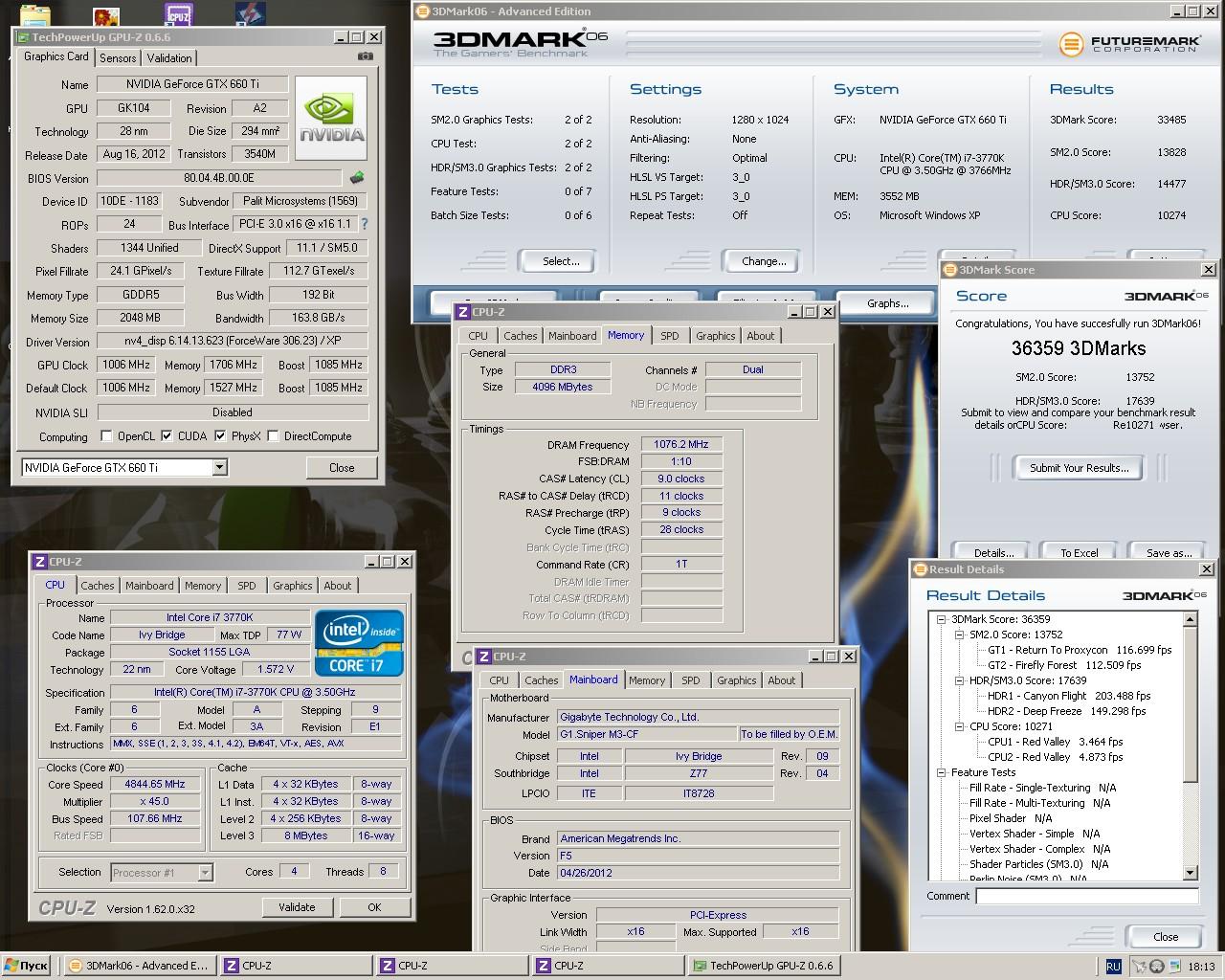Click the Result Details scrollbar up arrow
This screenshot has height=980, width=1225.
tap(1191, 620)
